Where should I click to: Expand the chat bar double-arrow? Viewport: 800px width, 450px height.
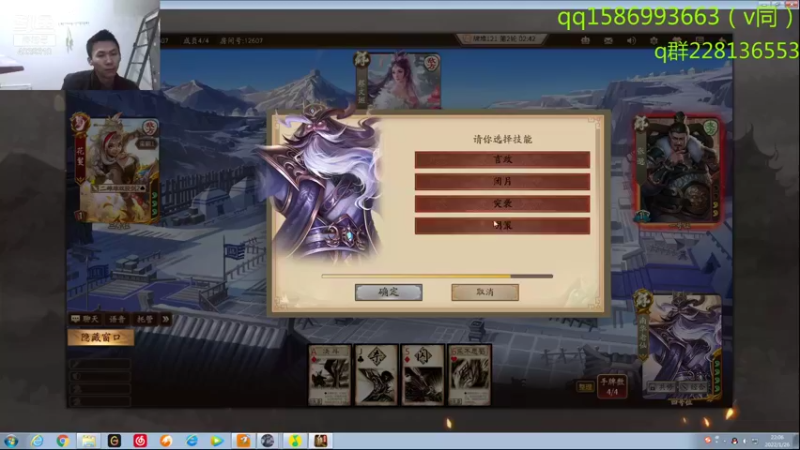pos(166,319)
